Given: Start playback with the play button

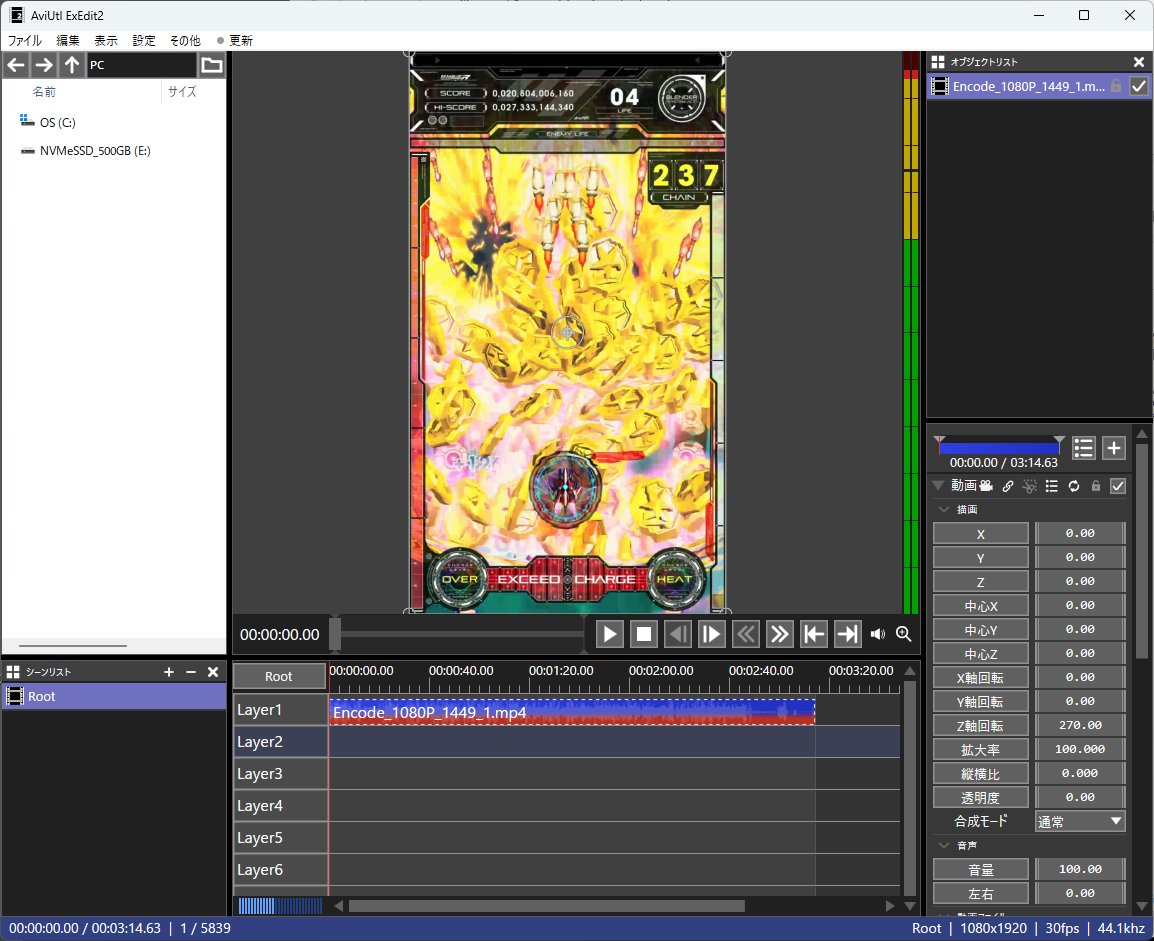Looking at the screenshot, I should click(609, 634).
